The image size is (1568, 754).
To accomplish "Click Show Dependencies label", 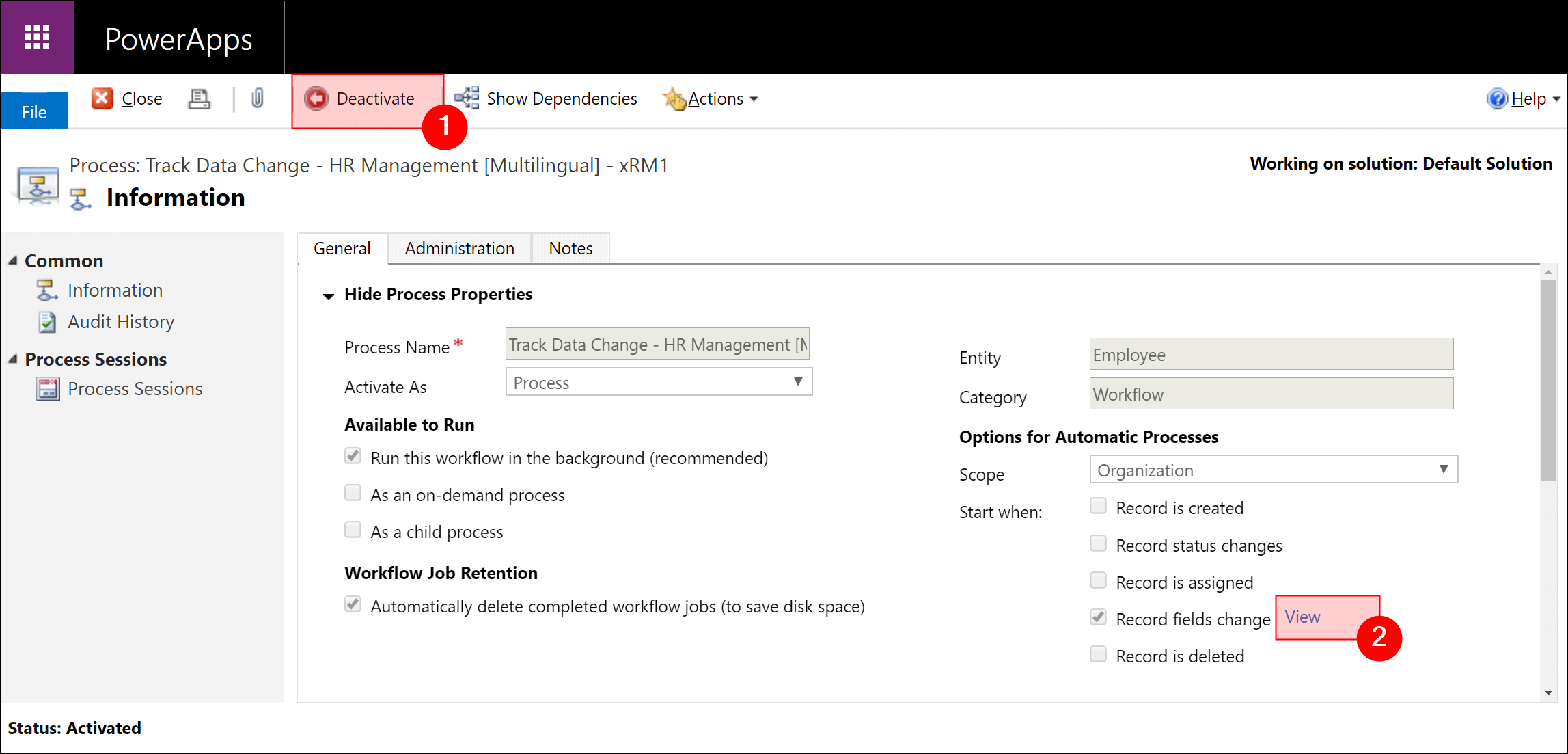I will pos(562,98).
